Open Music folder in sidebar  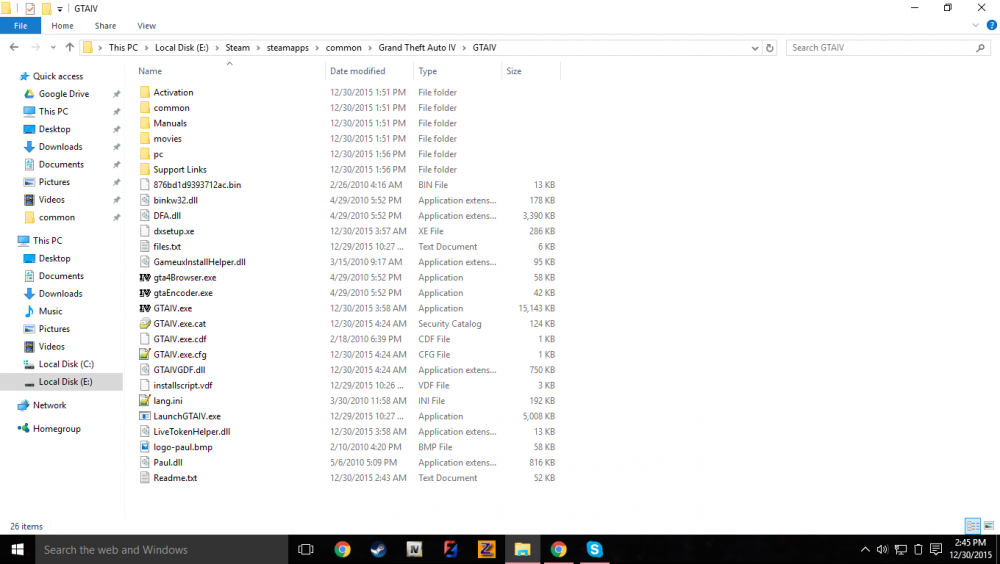click(x=50, y=311)
